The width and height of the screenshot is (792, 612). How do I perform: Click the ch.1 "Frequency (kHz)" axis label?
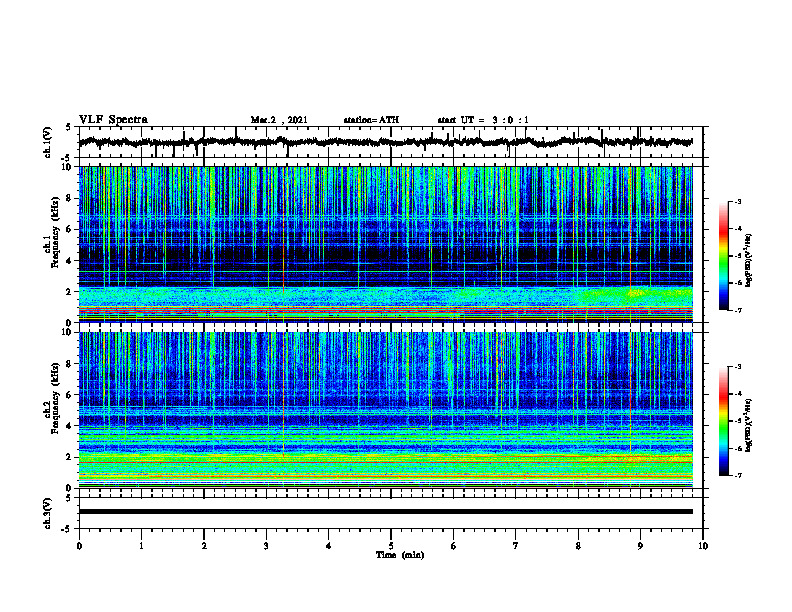tap(56, 232)
